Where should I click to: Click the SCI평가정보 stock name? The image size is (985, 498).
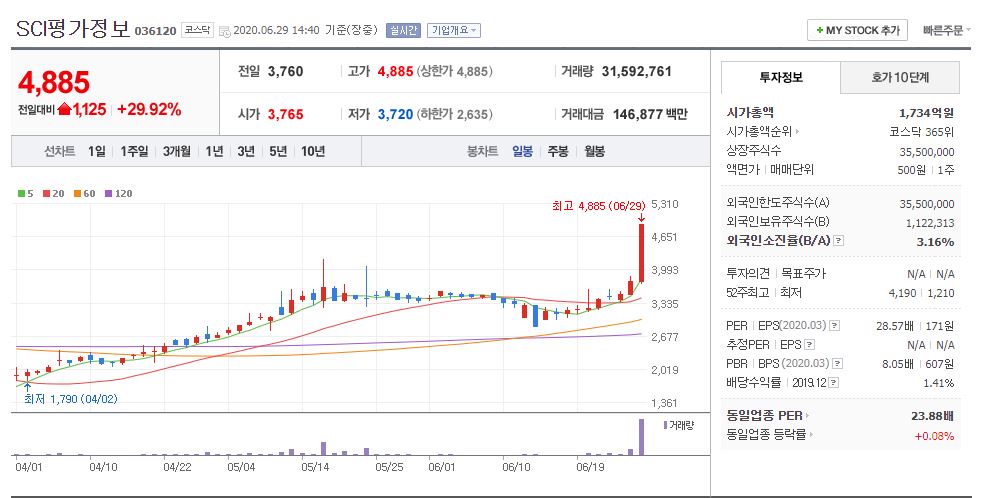(x=73, y=29)
